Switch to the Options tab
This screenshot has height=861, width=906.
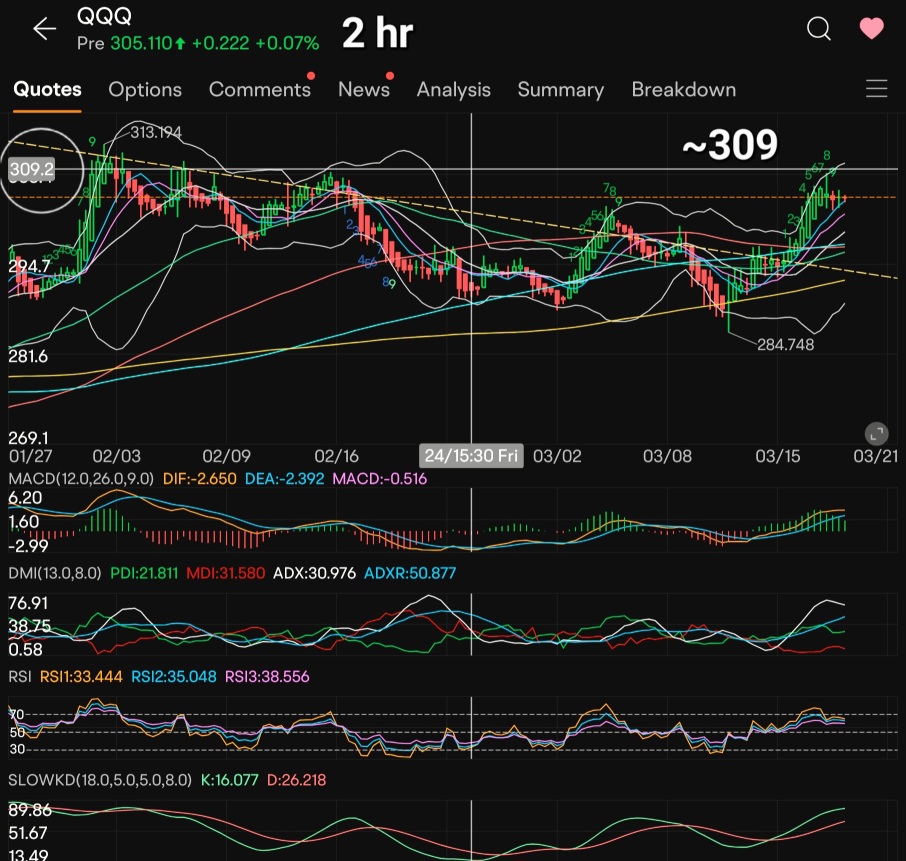click(x=145, y=90)
